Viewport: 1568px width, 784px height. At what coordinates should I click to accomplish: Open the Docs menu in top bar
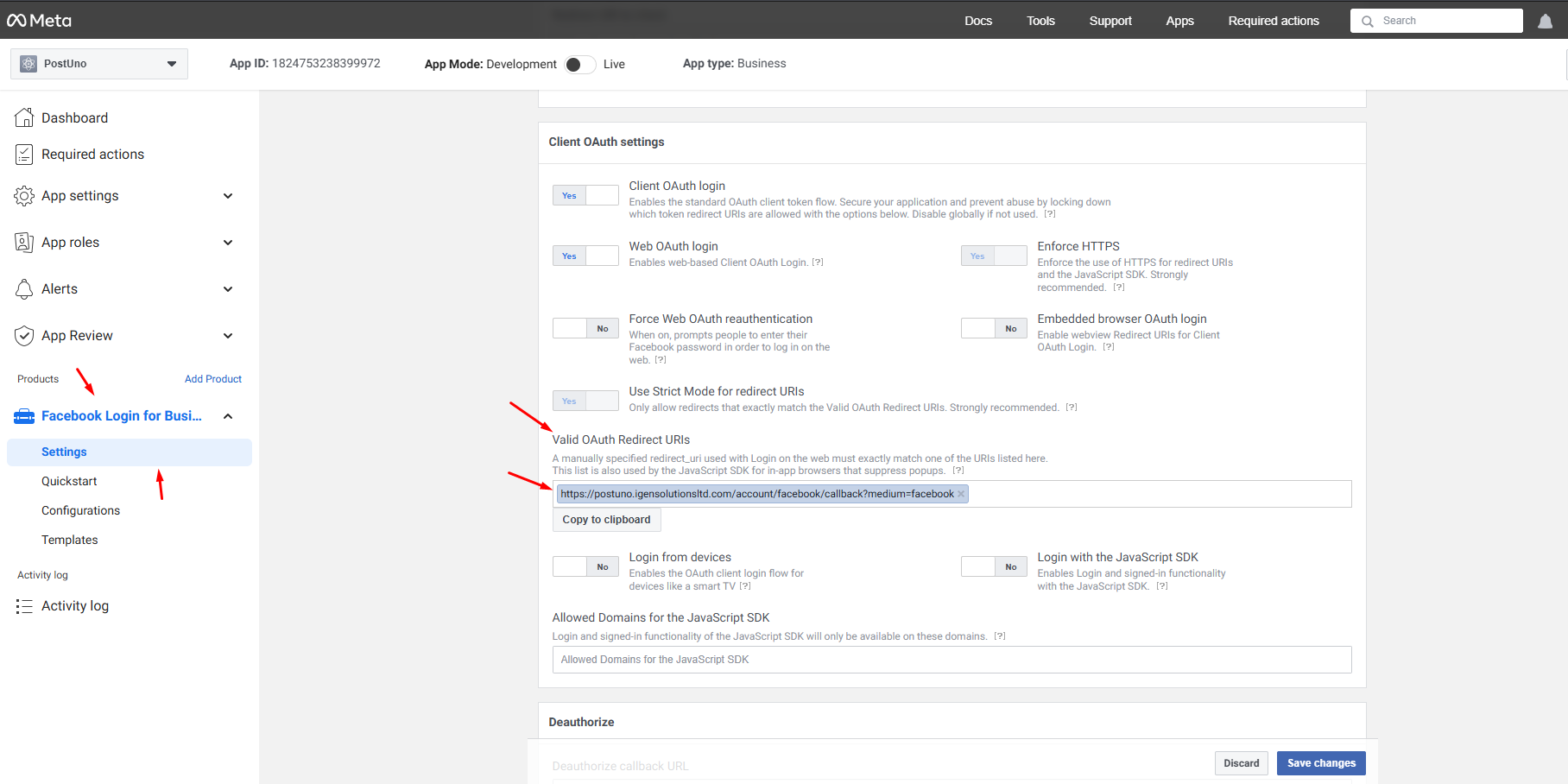pyautogui.click(x=977, y=21)
